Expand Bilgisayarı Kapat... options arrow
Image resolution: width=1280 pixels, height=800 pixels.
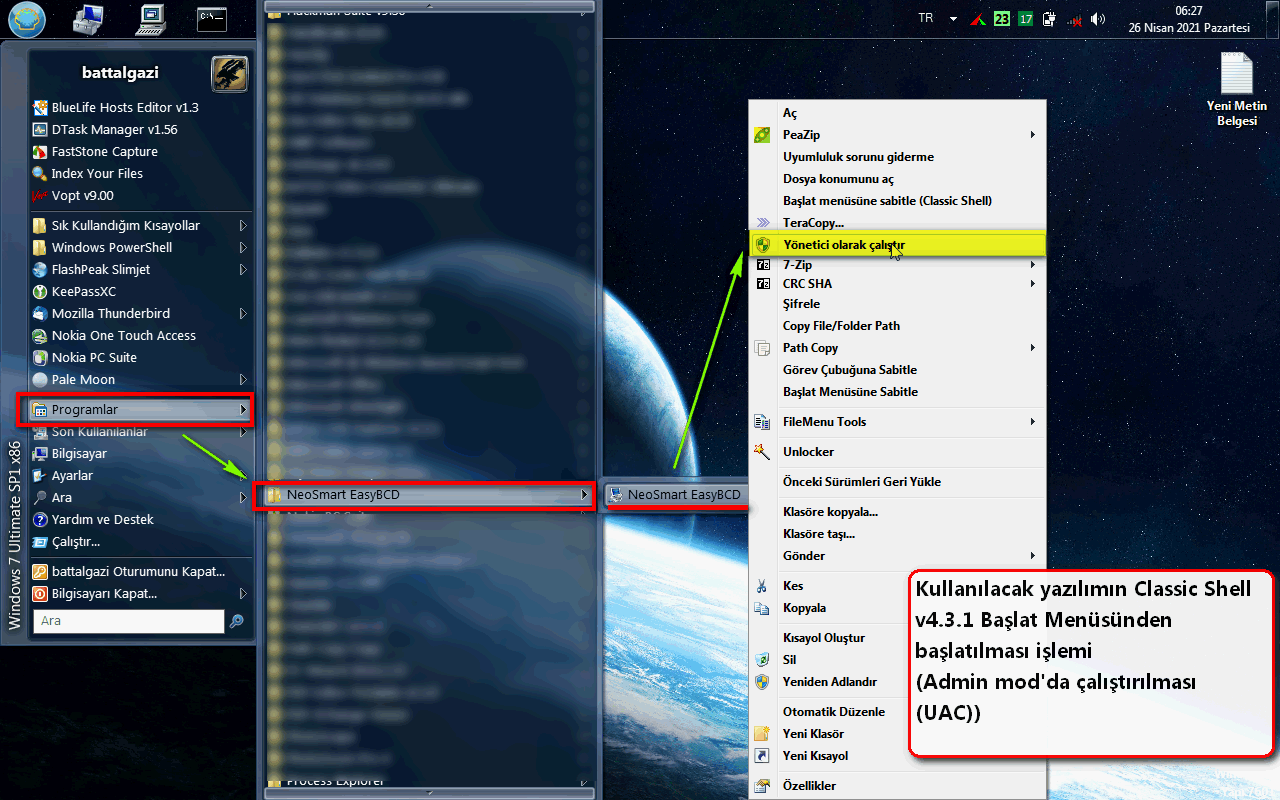(x=242, y=593)
